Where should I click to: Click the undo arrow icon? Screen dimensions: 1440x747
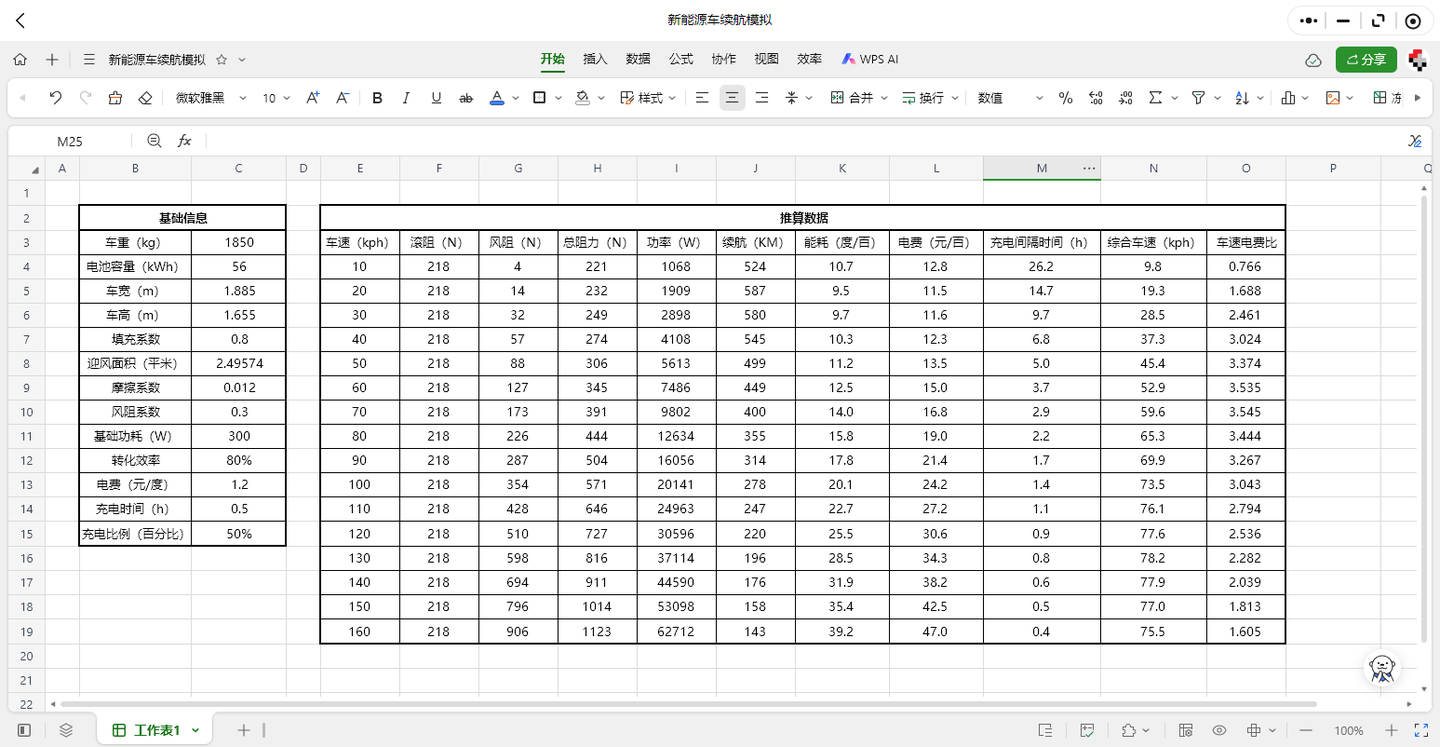(55, 98)
